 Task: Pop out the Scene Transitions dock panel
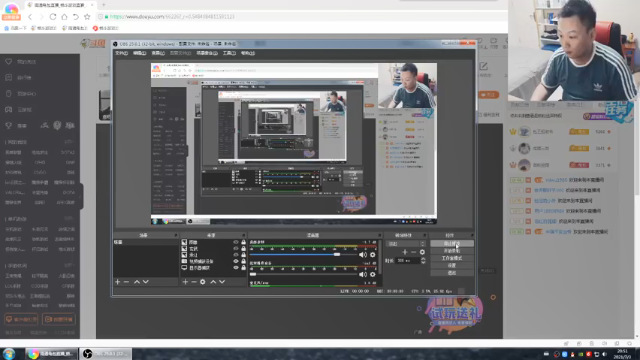click(424, 236)
